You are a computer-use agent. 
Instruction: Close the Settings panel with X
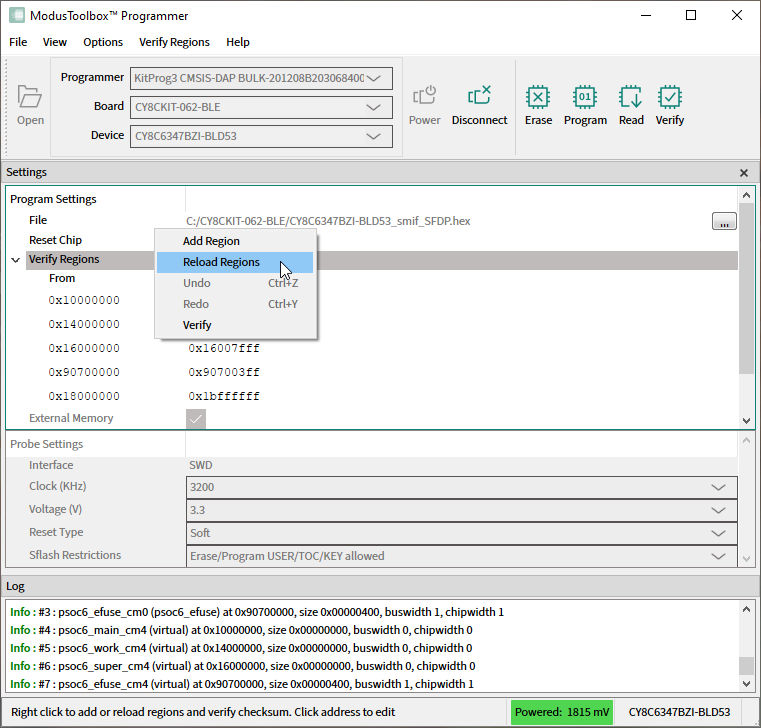pos(743,173)
